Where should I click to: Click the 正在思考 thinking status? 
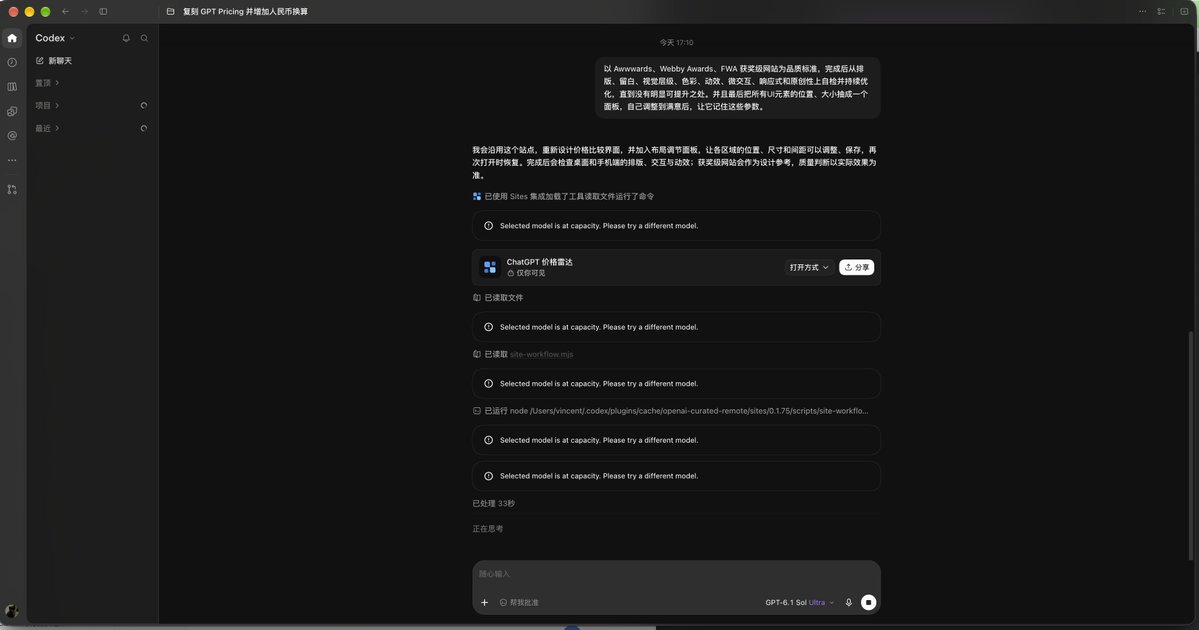[487, 528]
